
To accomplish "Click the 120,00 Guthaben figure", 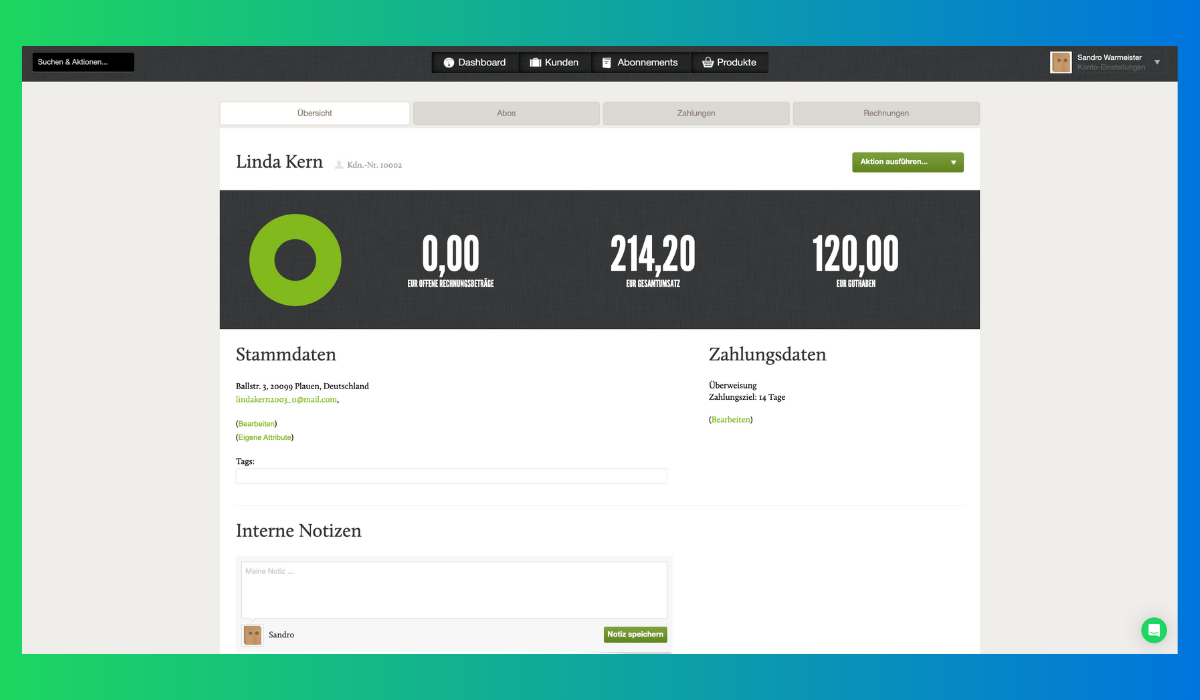I will [x=855, y=254].
